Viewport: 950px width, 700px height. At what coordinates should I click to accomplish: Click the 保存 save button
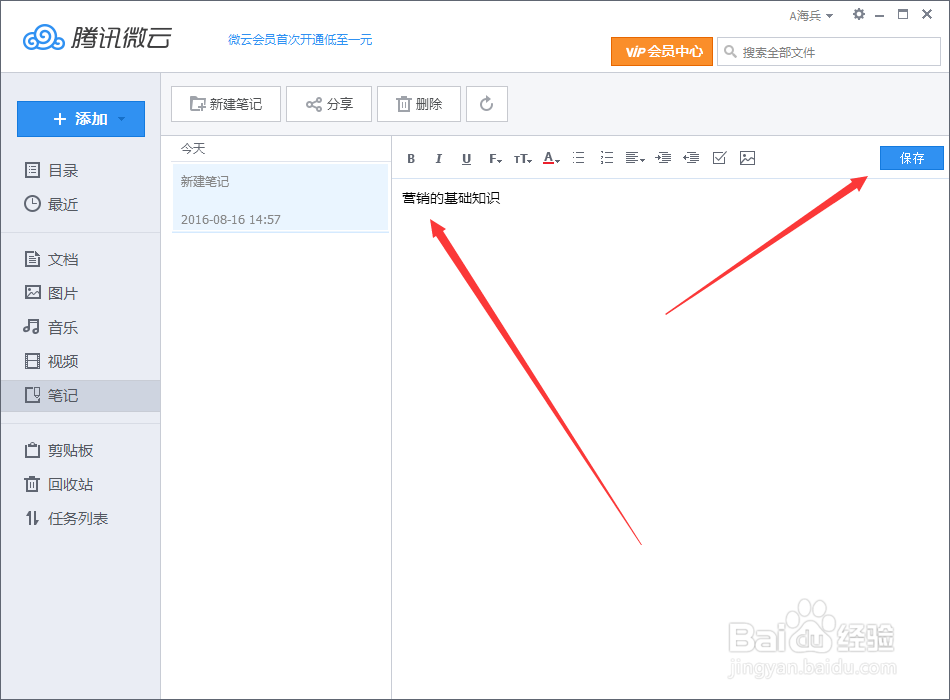[x=911, y=157]
